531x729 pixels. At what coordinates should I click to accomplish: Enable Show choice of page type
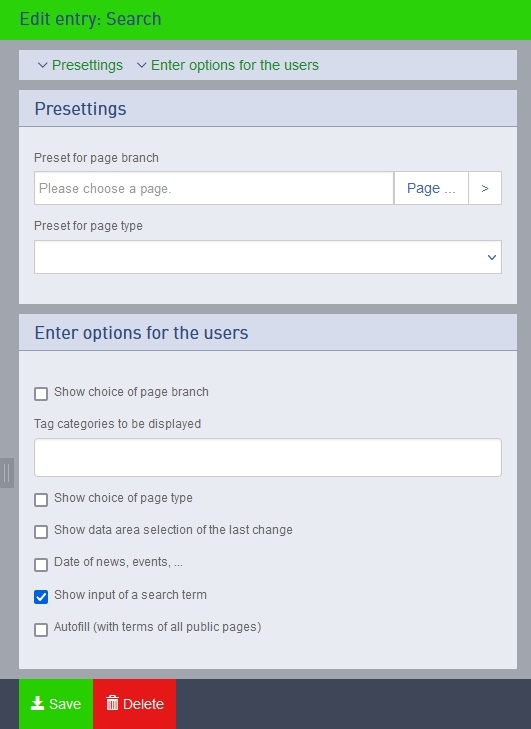click(41, 500)
